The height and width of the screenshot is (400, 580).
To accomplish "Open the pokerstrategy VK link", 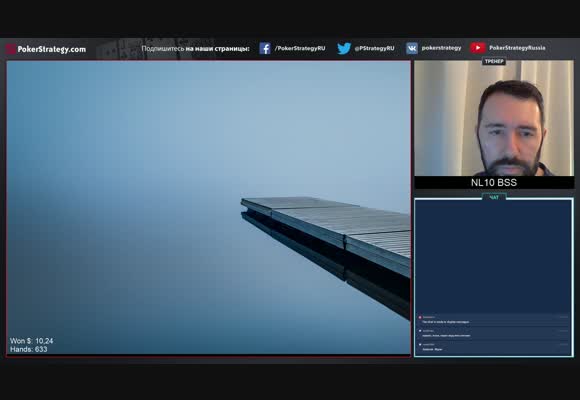I will click(x=441, y=48).
